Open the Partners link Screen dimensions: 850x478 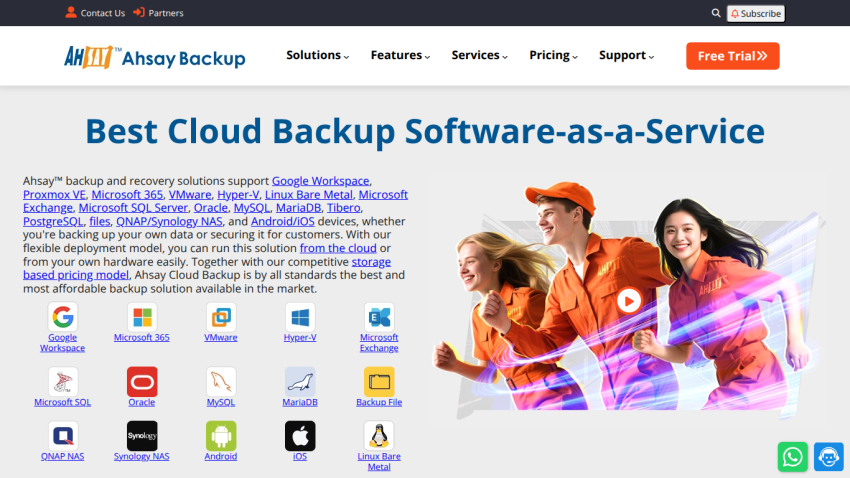tap(166, 13)
